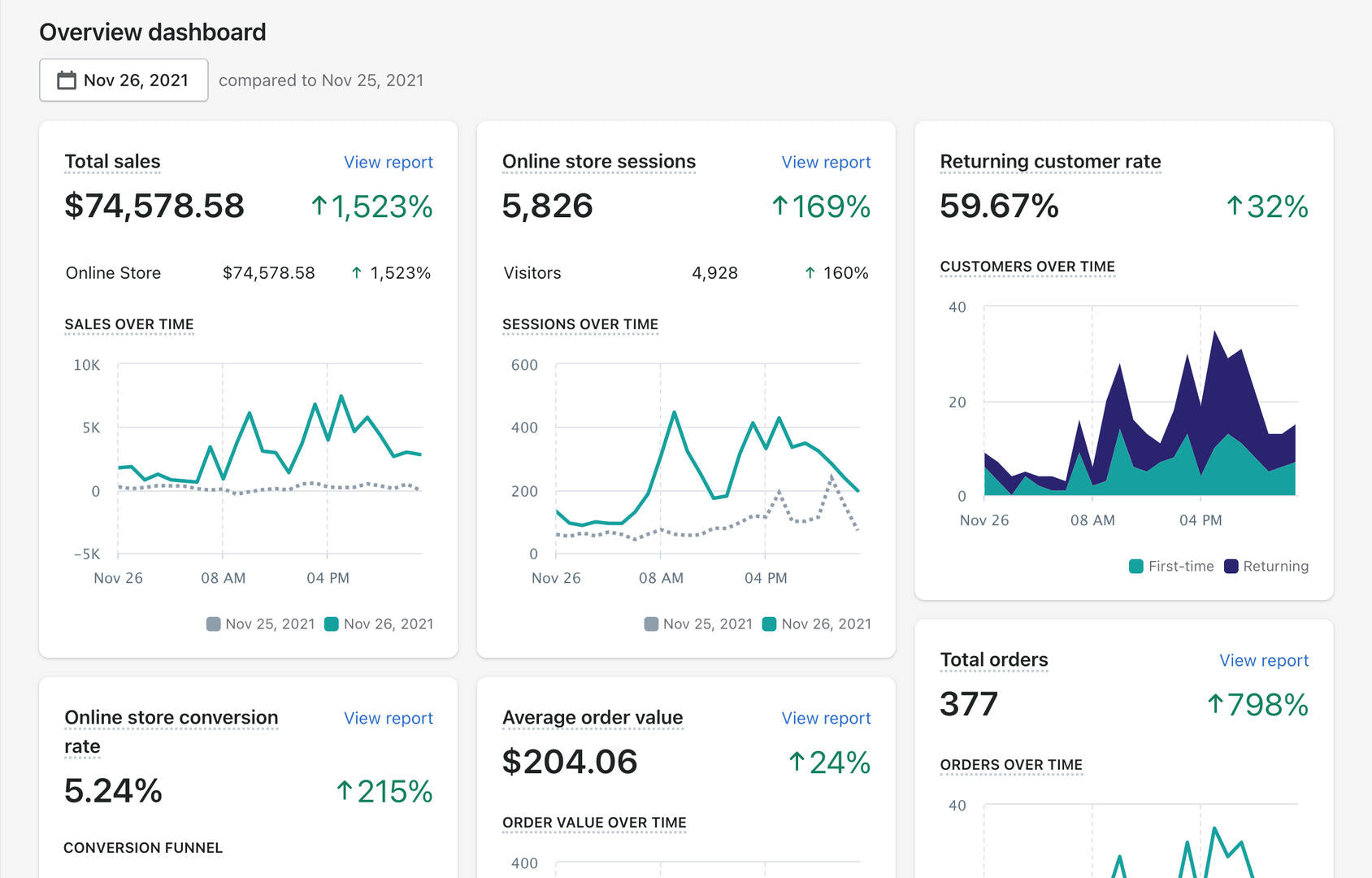The height and width of the screenshot is (878, 1372).
Task: Click the SALES OVER TIME chart label
Action: pyautogui.click(x=129, y=324)
